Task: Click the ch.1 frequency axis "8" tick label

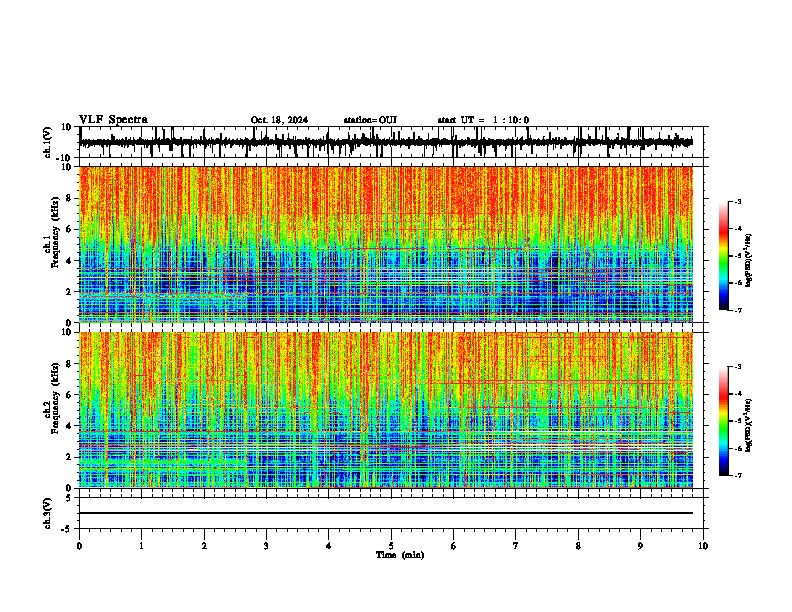Action: (x=69, y=198)
